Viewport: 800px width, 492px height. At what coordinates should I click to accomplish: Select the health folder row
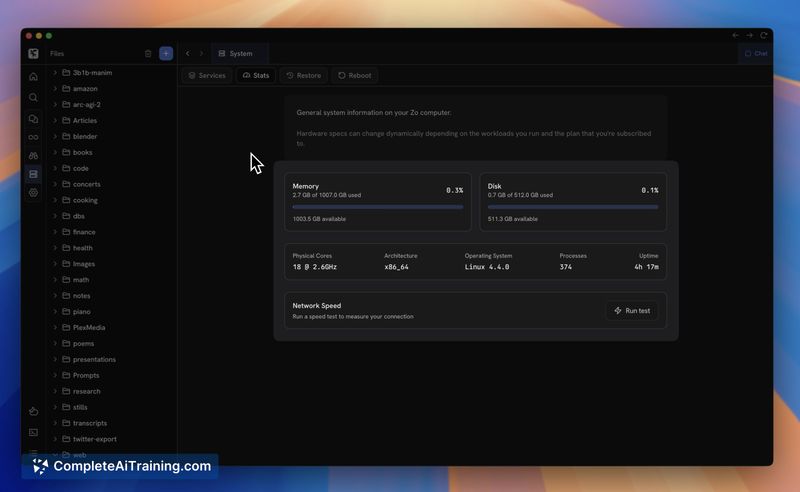pos(113,248)
